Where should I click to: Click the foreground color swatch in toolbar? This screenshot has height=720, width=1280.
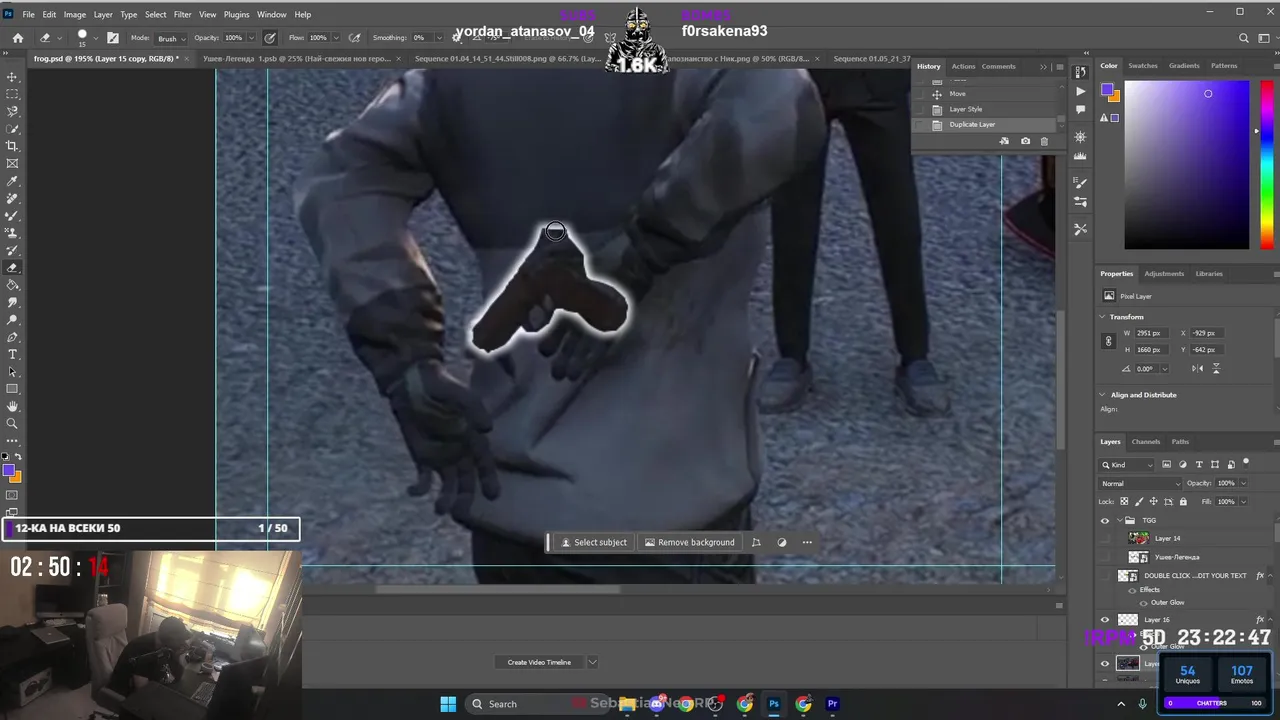[8, 471]
